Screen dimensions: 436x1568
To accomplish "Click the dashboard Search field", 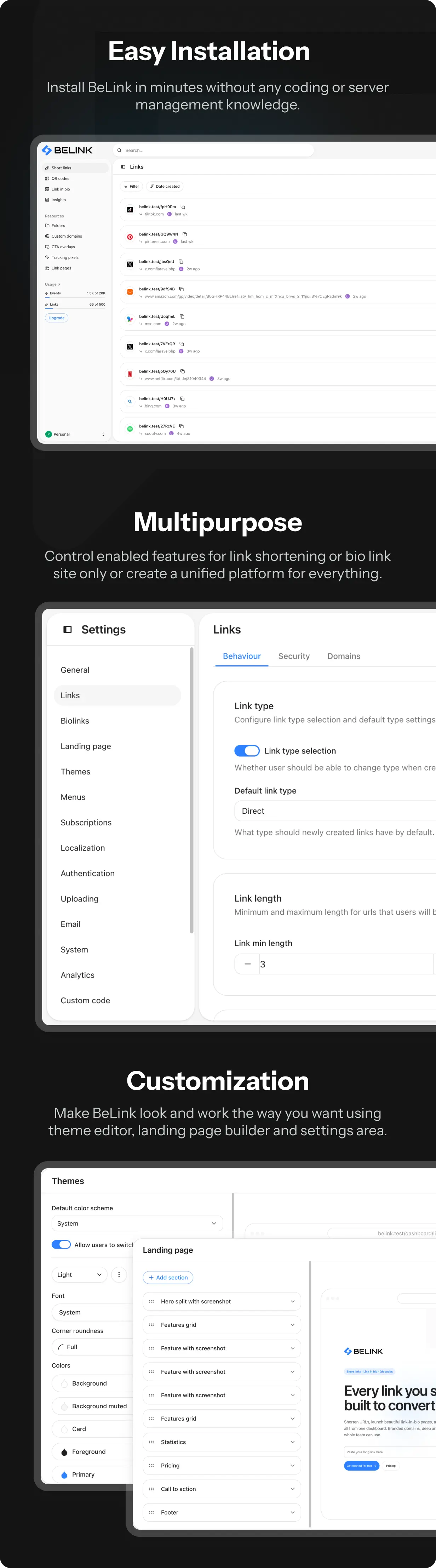I will (213, 150).
